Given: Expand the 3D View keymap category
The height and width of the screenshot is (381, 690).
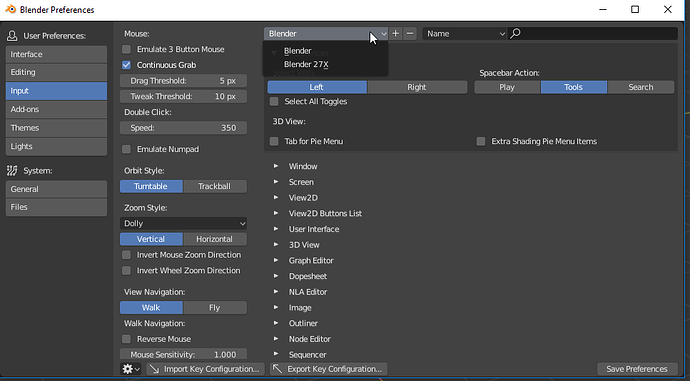Looking at the screenshot, I should 276,245.
